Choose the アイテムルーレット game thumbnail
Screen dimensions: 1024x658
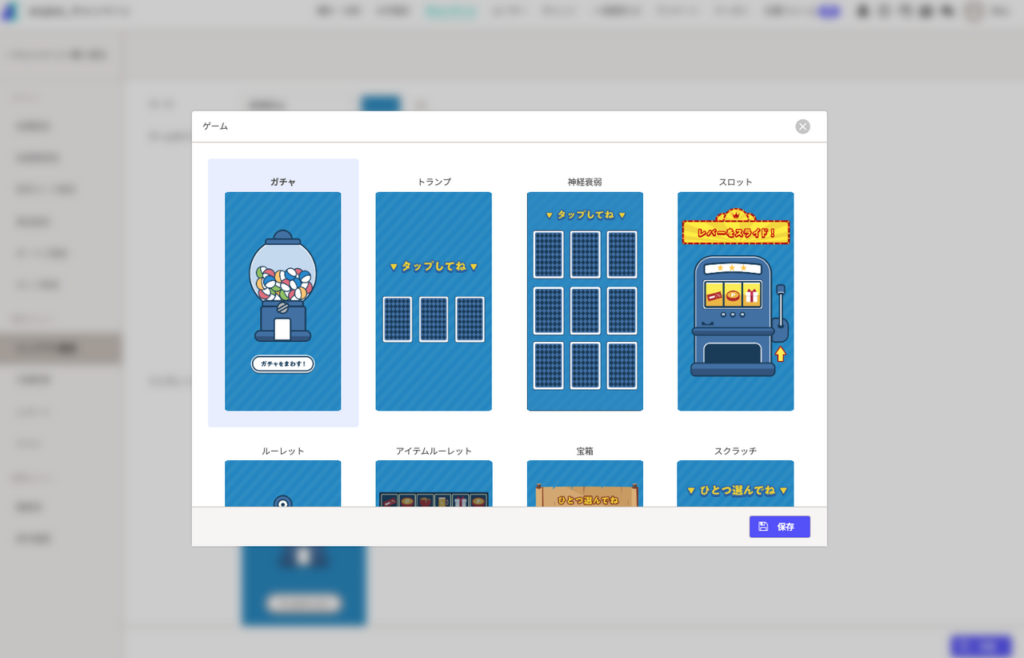pos(433,483)
